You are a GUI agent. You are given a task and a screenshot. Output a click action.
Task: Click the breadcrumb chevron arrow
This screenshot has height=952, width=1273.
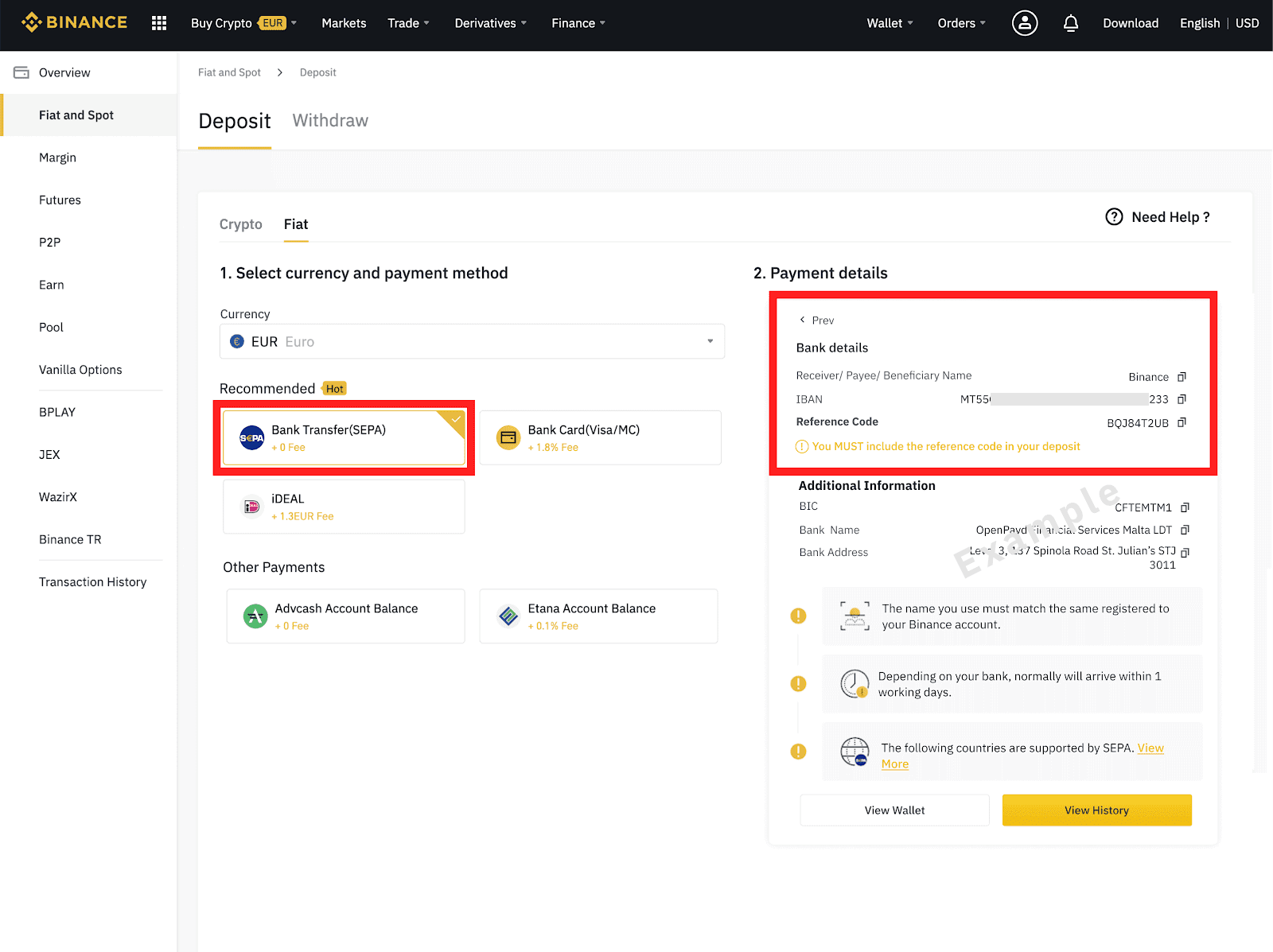[x=280, y=72]
